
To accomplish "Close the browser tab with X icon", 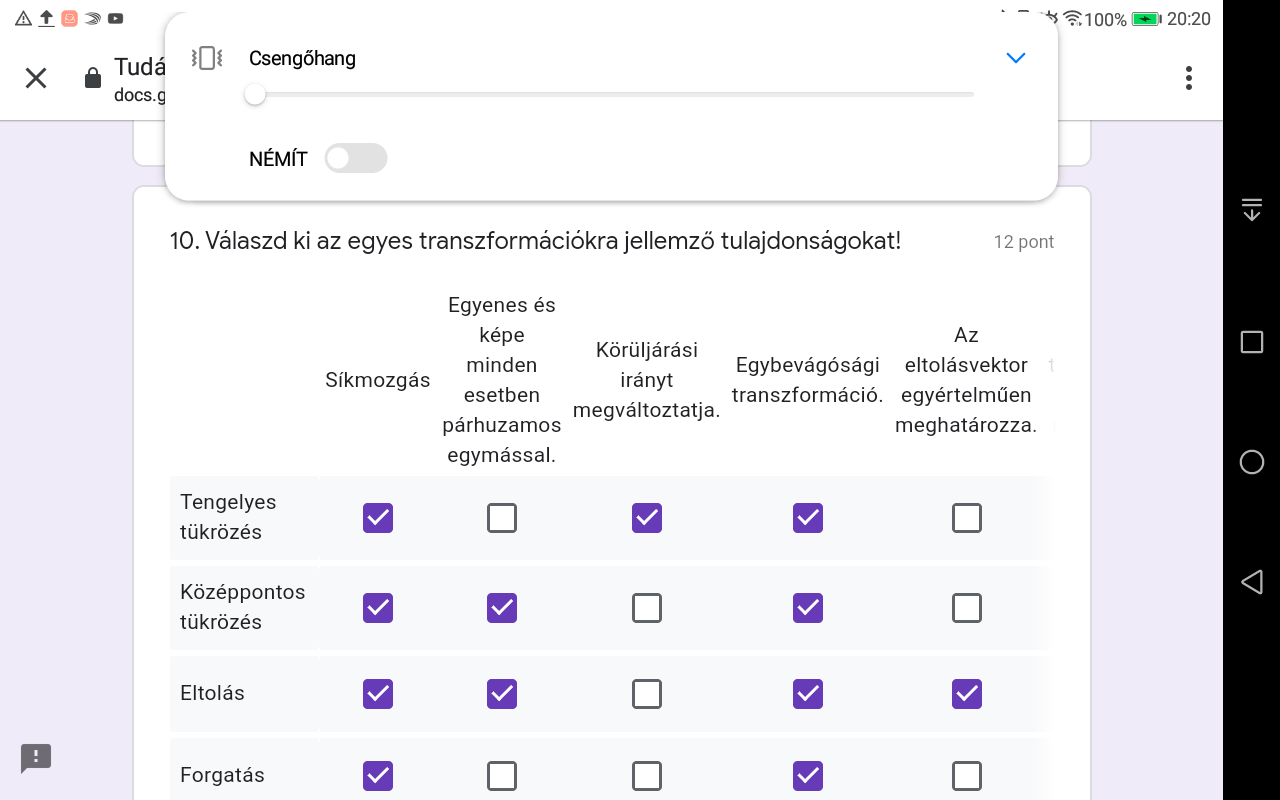I will coord(36,78).
